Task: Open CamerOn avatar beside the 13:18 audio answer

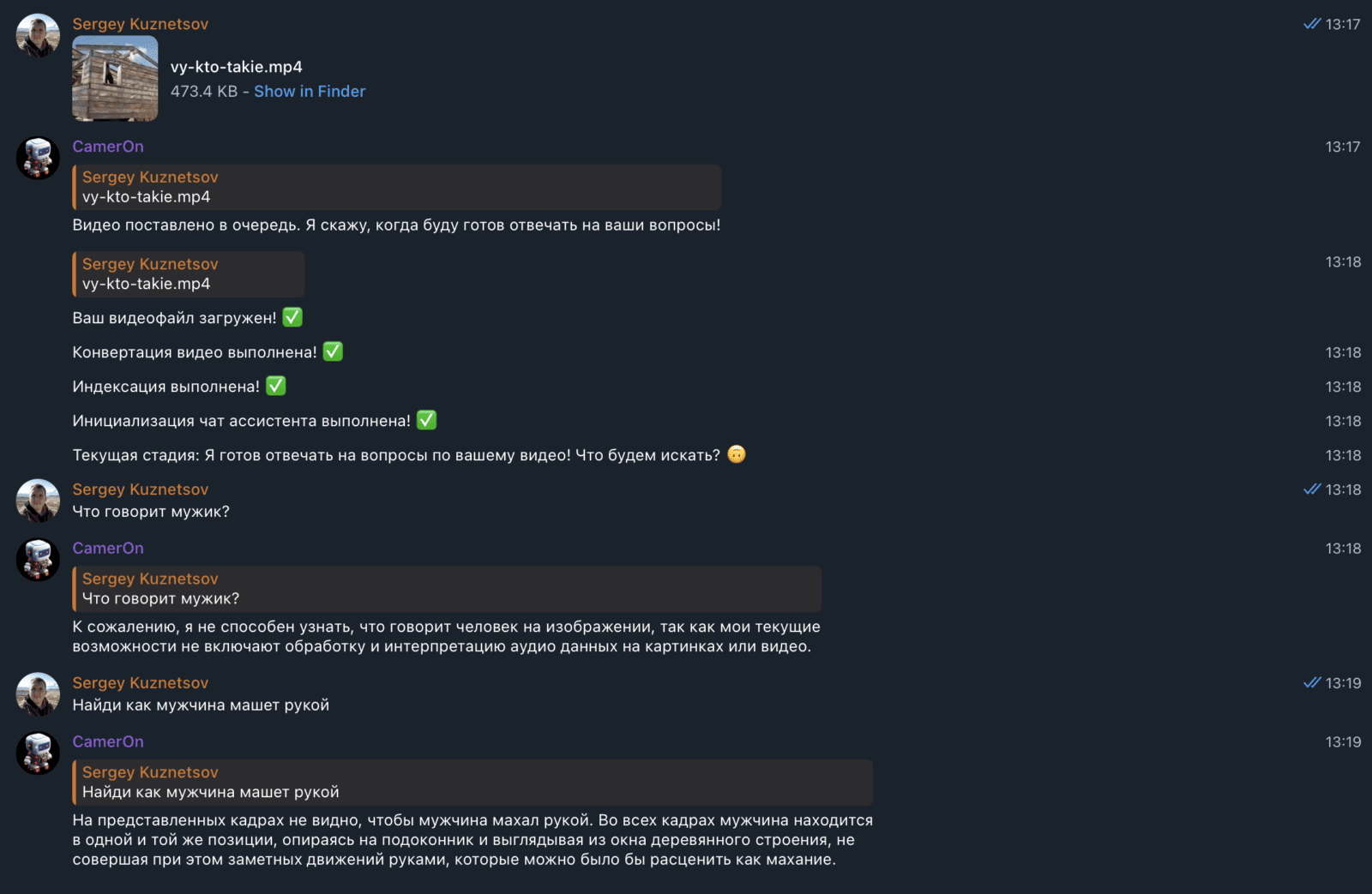Action: pyautogui.click(x=38, y=559)
